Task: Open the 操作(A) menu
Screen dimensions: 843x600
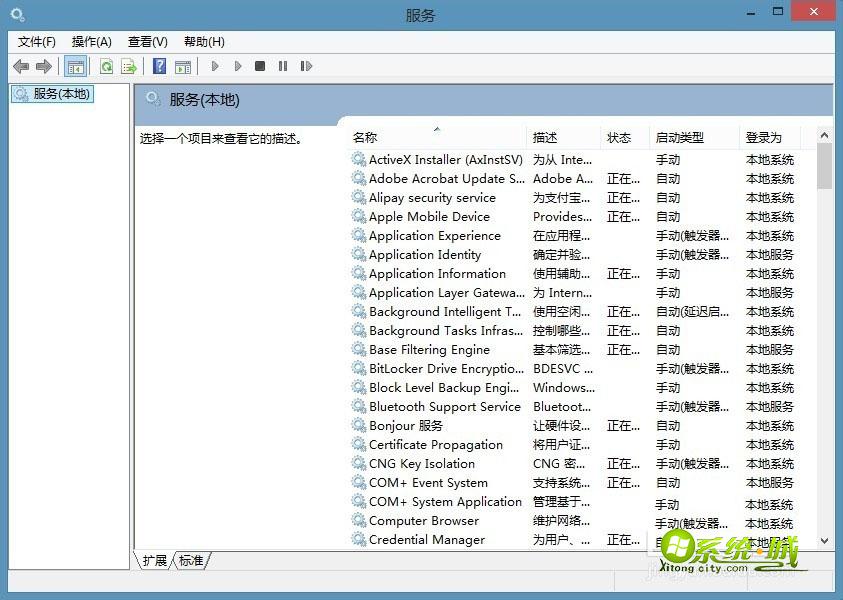Action: 91,41
